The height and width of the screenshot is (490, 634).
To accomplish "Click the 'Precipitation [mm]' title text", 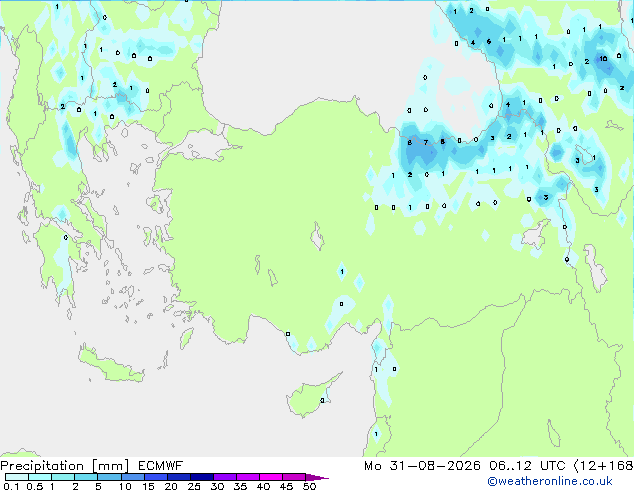I will click(65, 466).
